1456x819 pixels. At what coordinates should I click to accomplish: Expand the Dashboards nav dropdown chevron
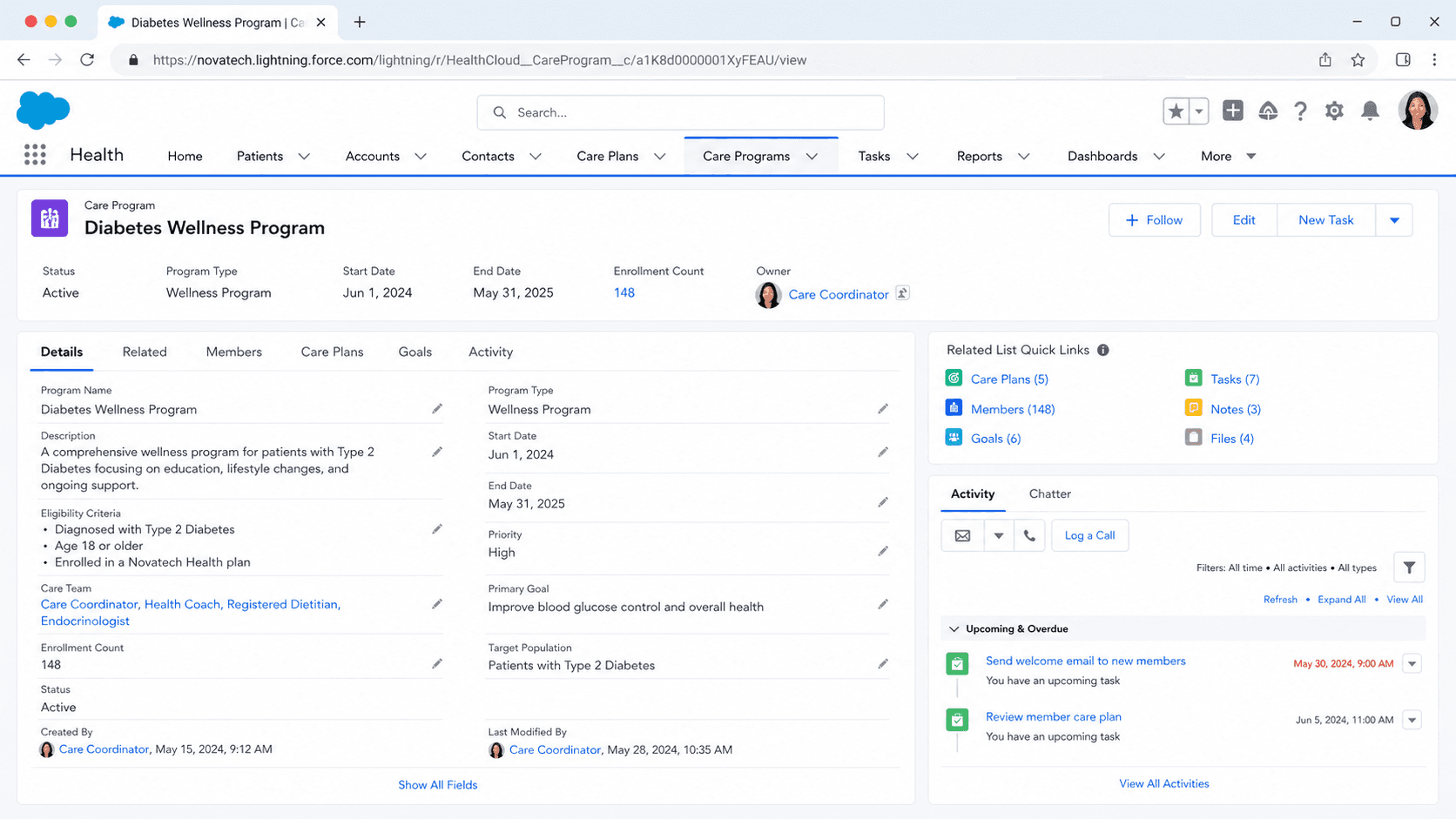coord(1159,157)
